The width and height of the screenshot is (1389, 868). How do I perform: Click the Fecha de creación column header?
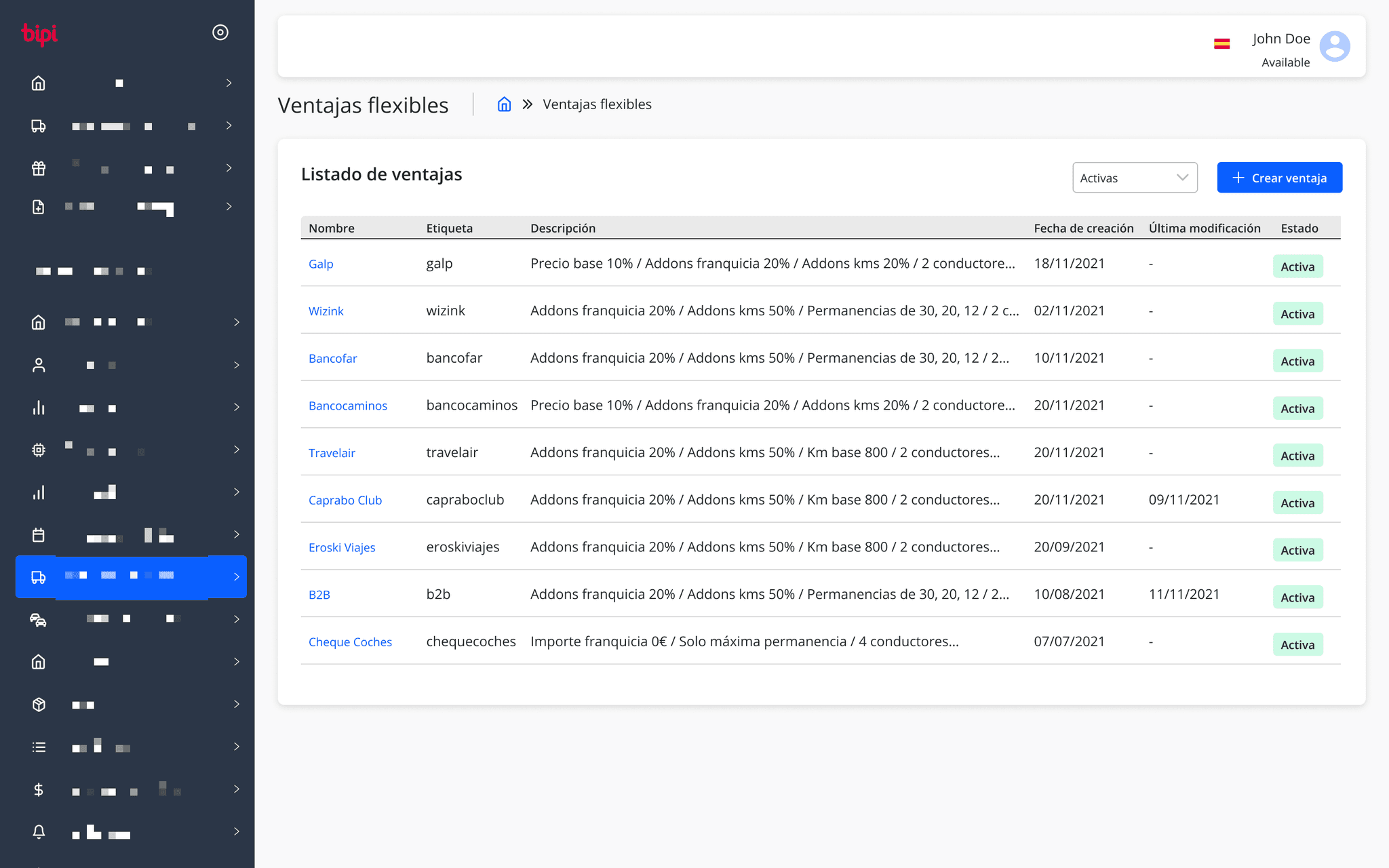(x=1083, y=229)
